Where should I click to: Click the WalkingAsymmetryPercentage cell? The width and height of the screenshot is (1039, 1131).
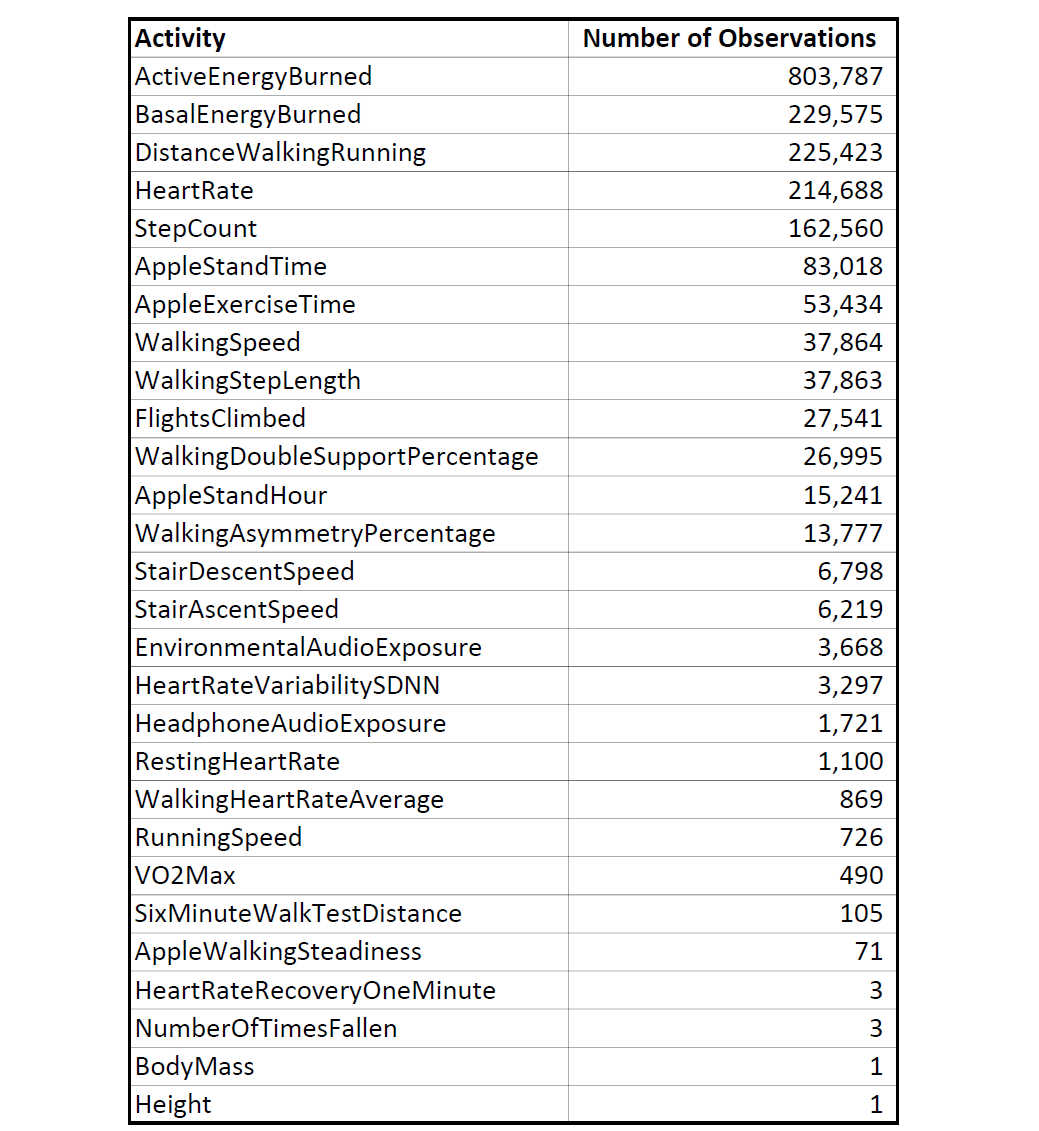pyautogui.click(x=349, y=533)
